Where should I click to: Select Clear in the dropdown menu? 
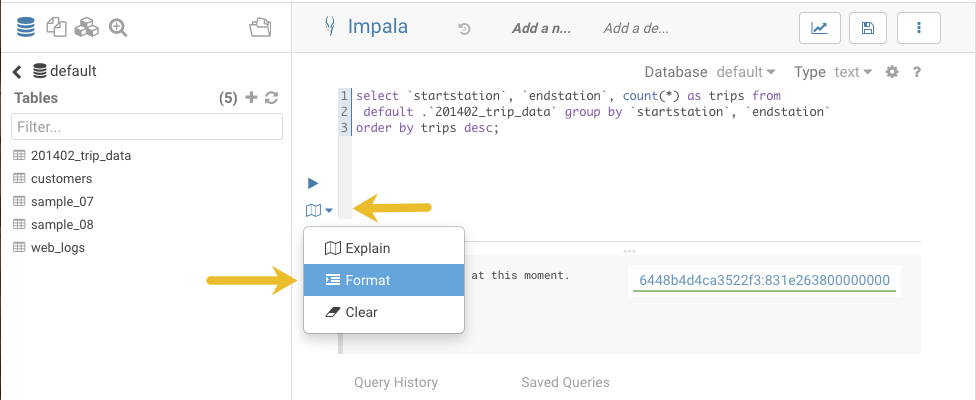coord(361,312)
